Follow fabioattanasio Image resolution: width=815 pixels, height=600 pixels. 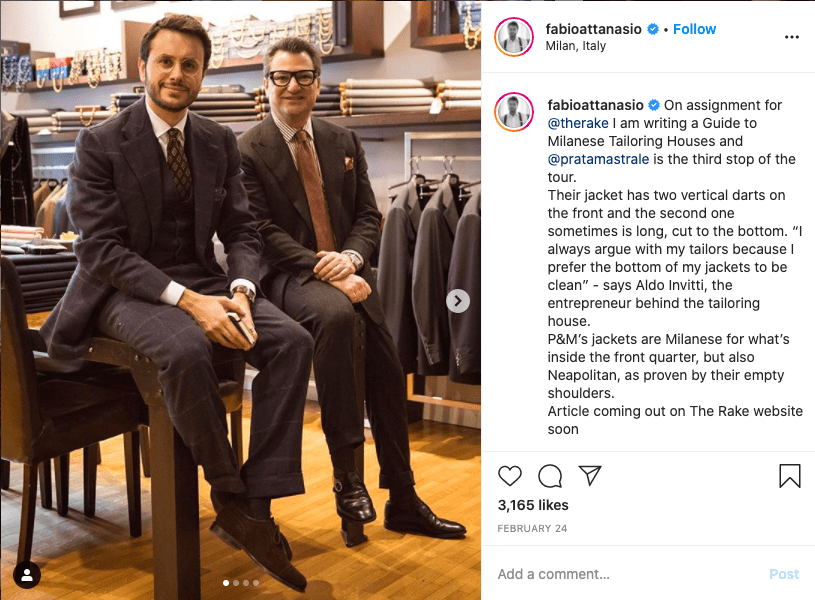[x=694, y=29]
